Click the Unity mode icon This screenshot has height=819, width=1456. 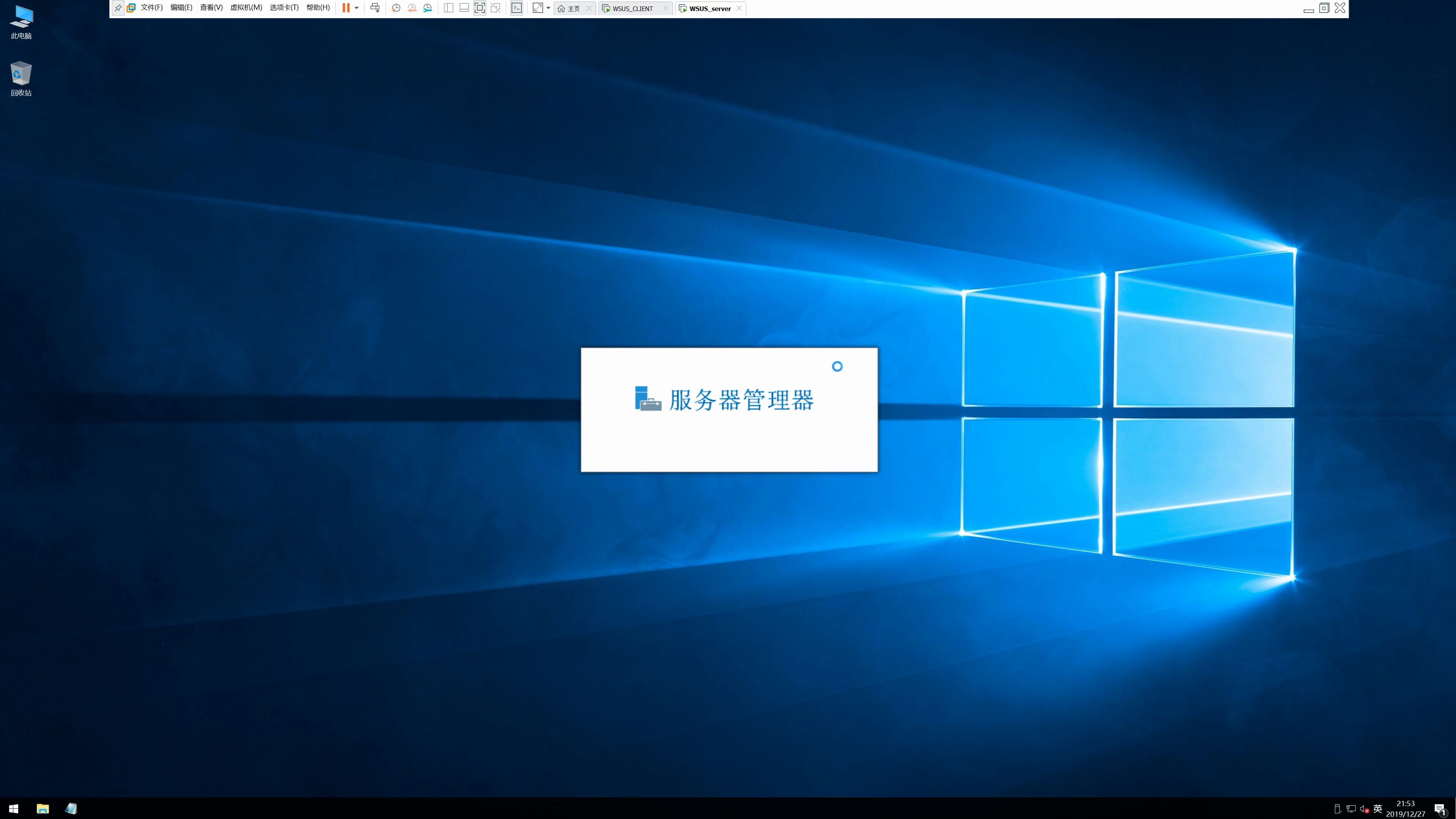tap(496, 8)
